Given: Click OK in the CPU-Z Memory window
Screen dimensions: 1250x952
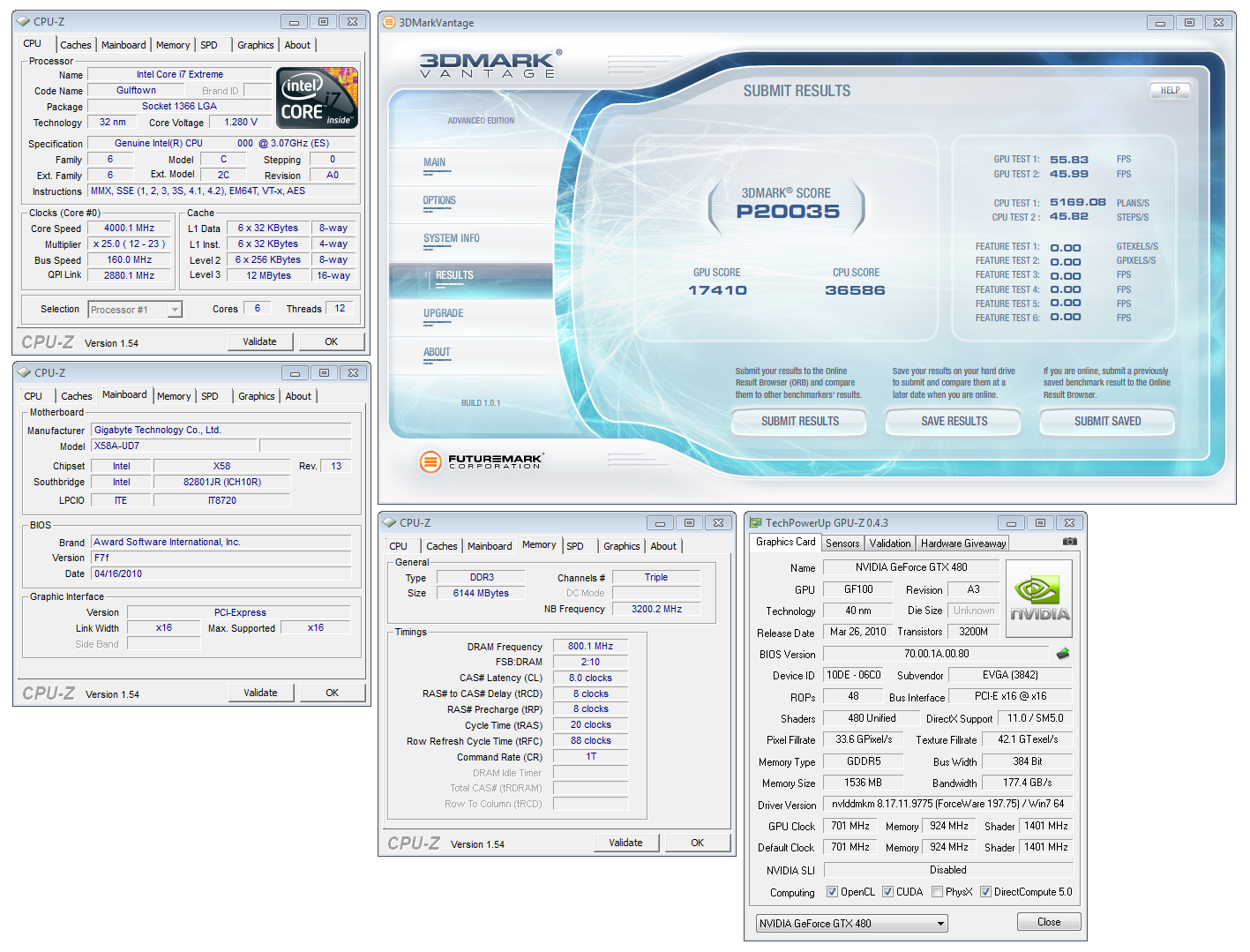Looking at the screenshot, I should point(698,843).
